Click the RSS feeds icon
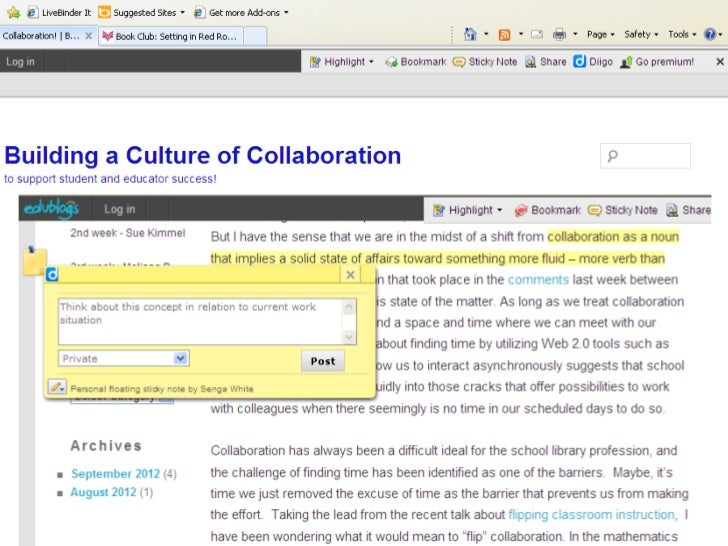 pyautogui.click(x=505, y=34)
